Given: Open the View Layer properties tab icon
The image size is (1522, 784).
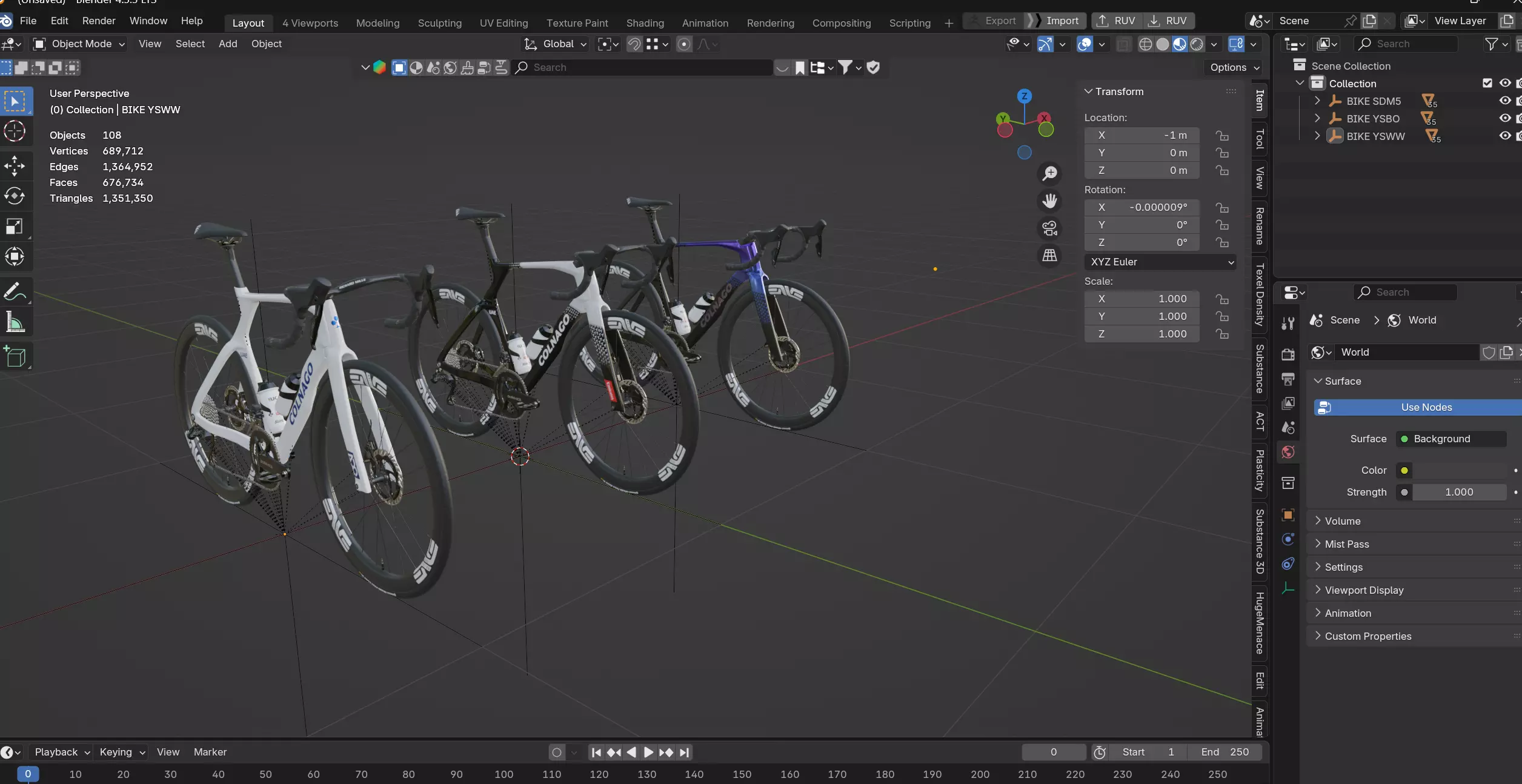Looking at the screenshot, I should [x=1288, y=404].
